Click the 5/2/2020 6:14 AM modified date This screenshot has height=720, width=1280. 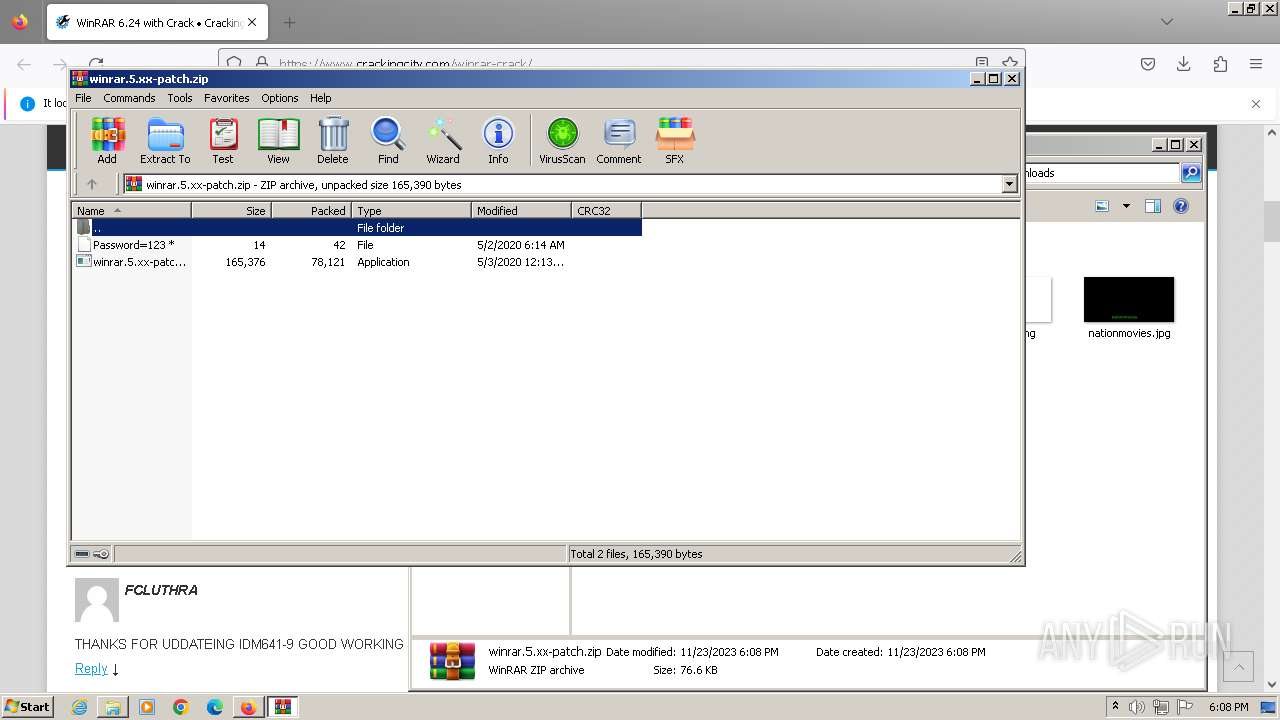[x=520, y=245]
